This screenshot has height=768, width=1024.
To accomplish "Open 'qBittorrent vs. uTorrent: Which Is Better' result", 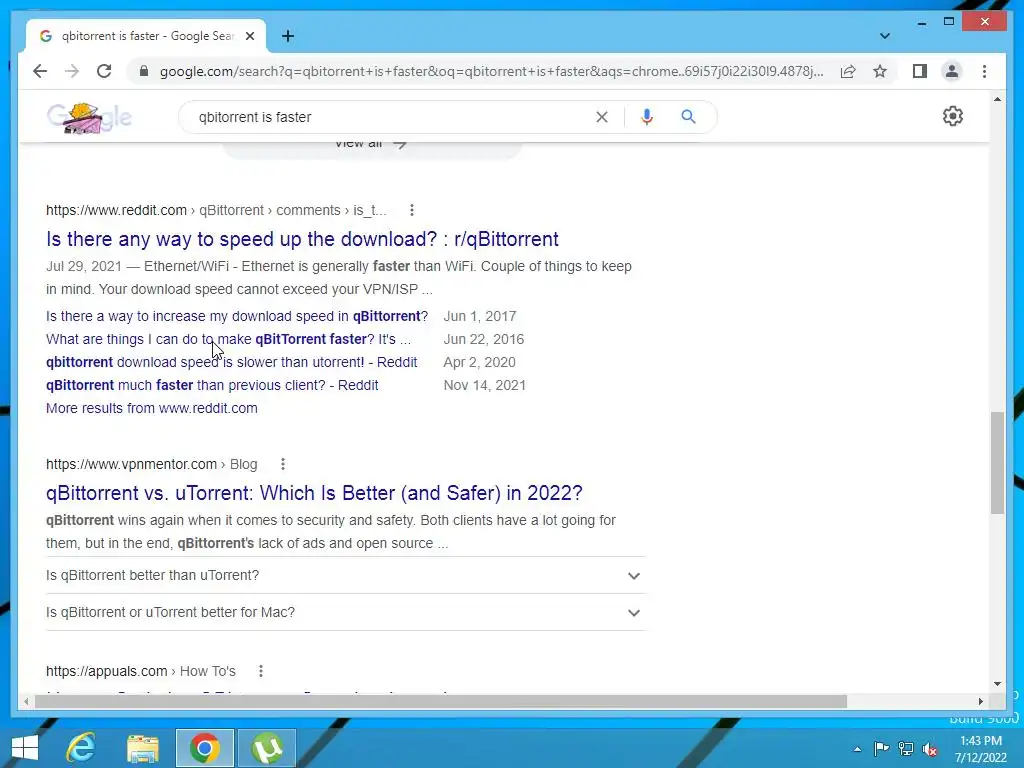I will coord(313,493).
